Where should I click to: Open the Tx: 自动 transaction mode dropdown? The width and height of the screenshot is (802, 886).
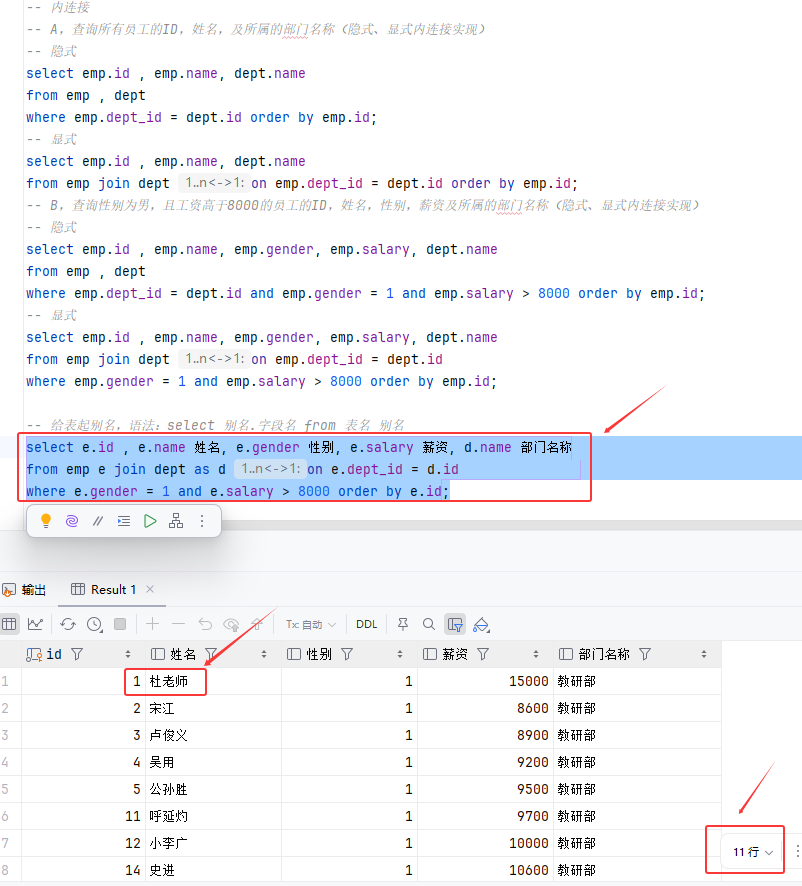click(x=310, y=624)
